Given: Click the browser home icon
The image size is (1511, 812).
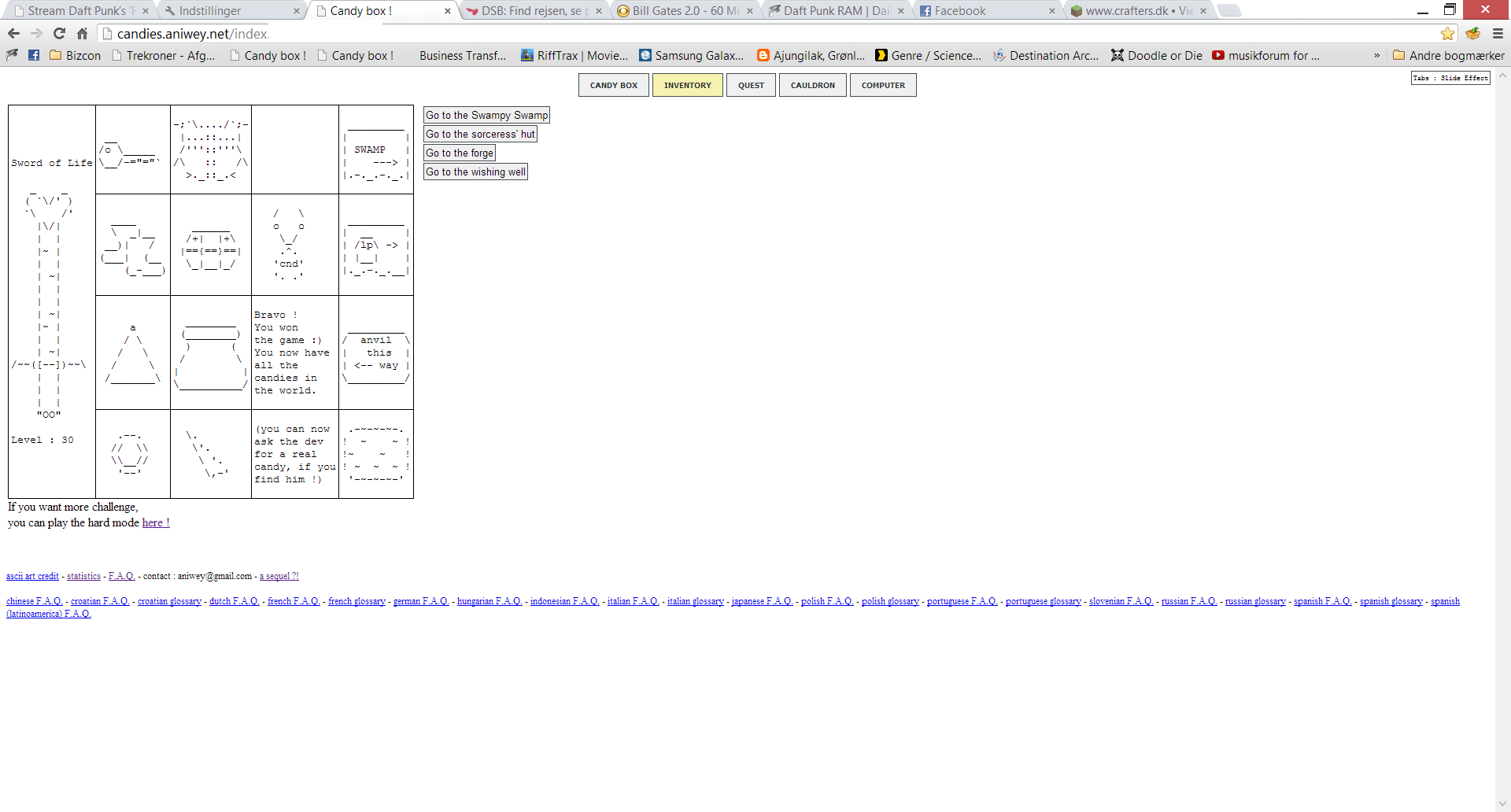Looking at the screenshot, I should 82,33.
